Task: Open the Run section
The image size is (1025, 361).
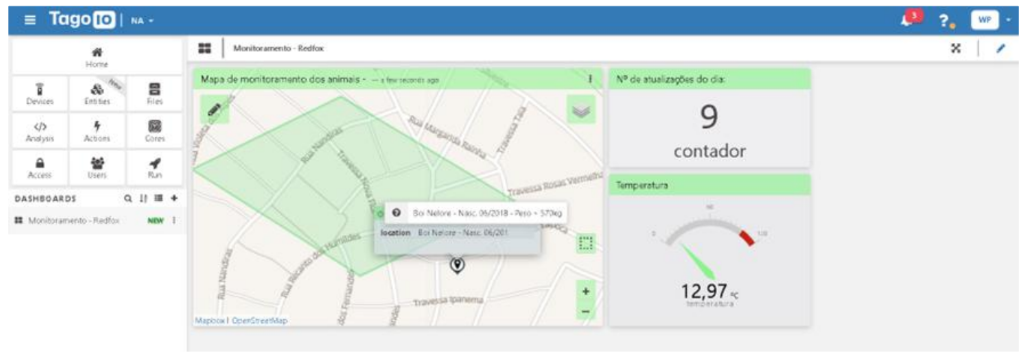Action: tap(154, 168)
